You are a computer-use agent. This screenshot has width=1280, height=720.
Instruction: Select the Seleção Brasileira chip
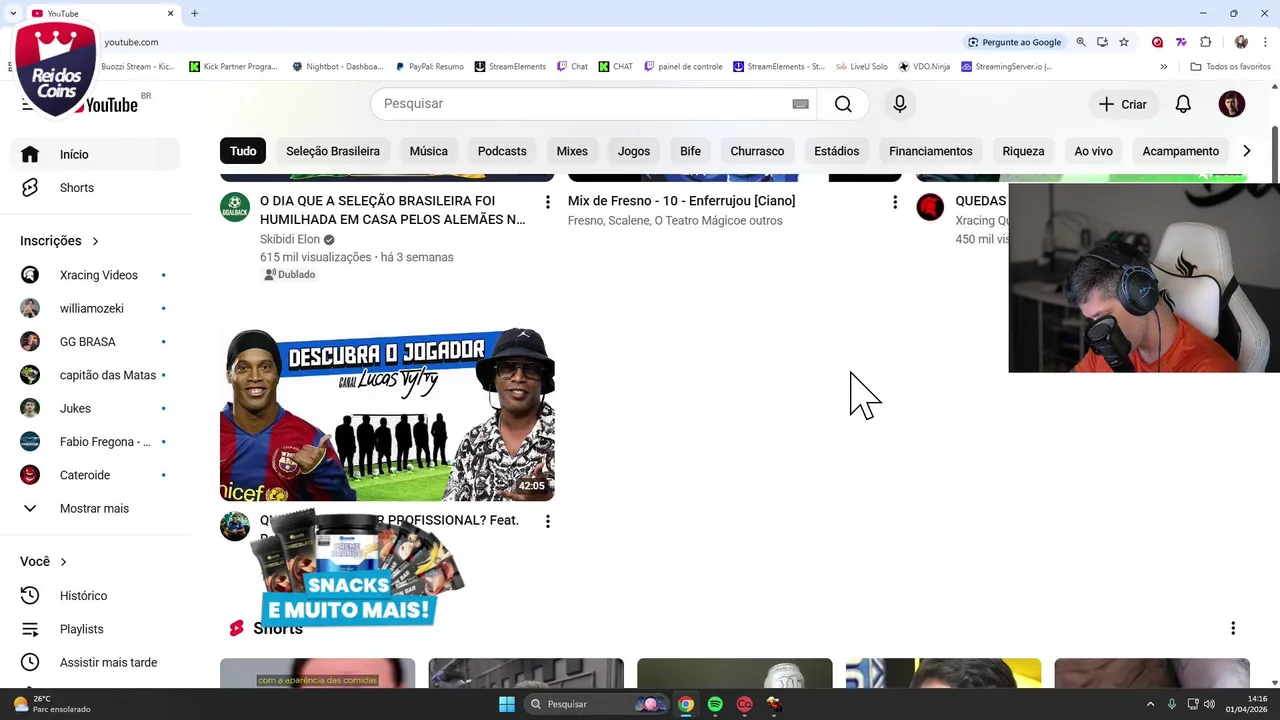coord(333,151)
